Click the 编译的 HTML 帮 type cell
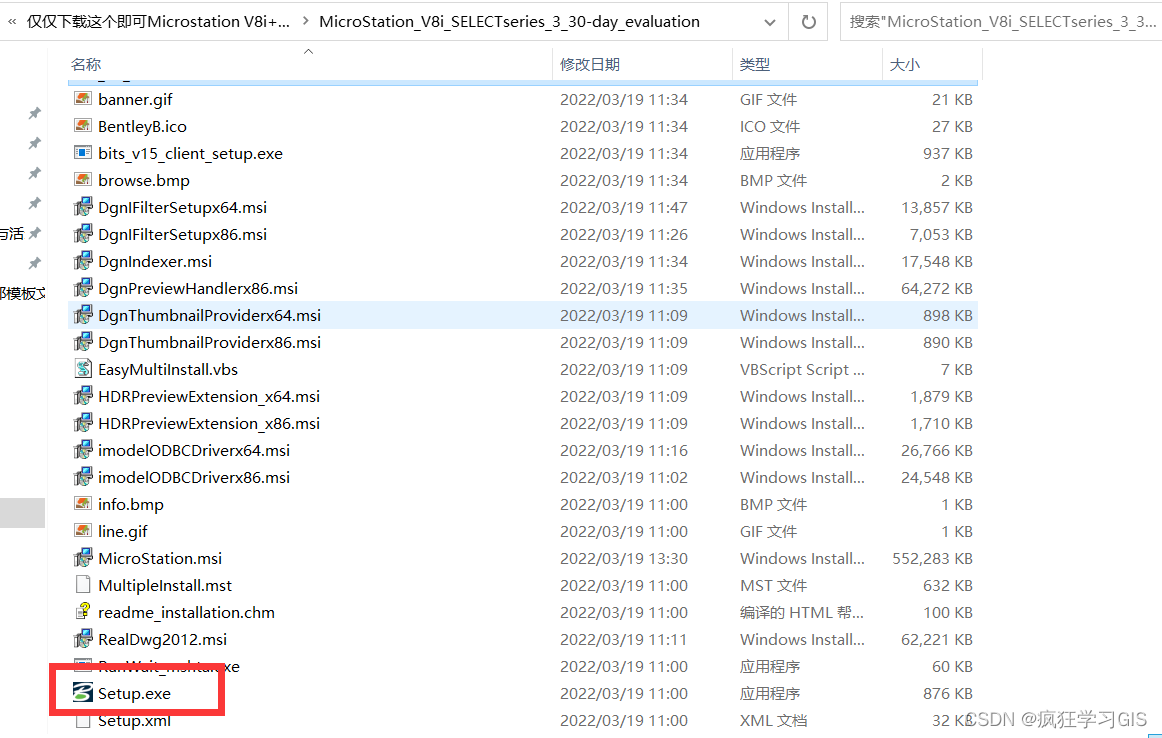 (802, 613)
